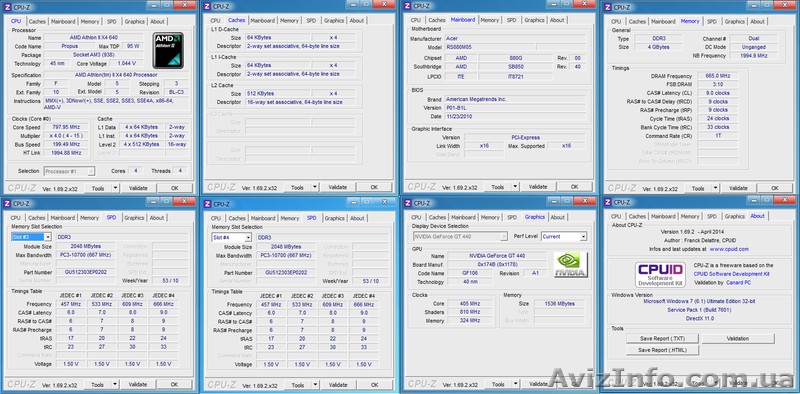The image size is (800, 394).
Task: Click the CPU-Z title icon in the Mainboard window
Action: coord(408,6)
